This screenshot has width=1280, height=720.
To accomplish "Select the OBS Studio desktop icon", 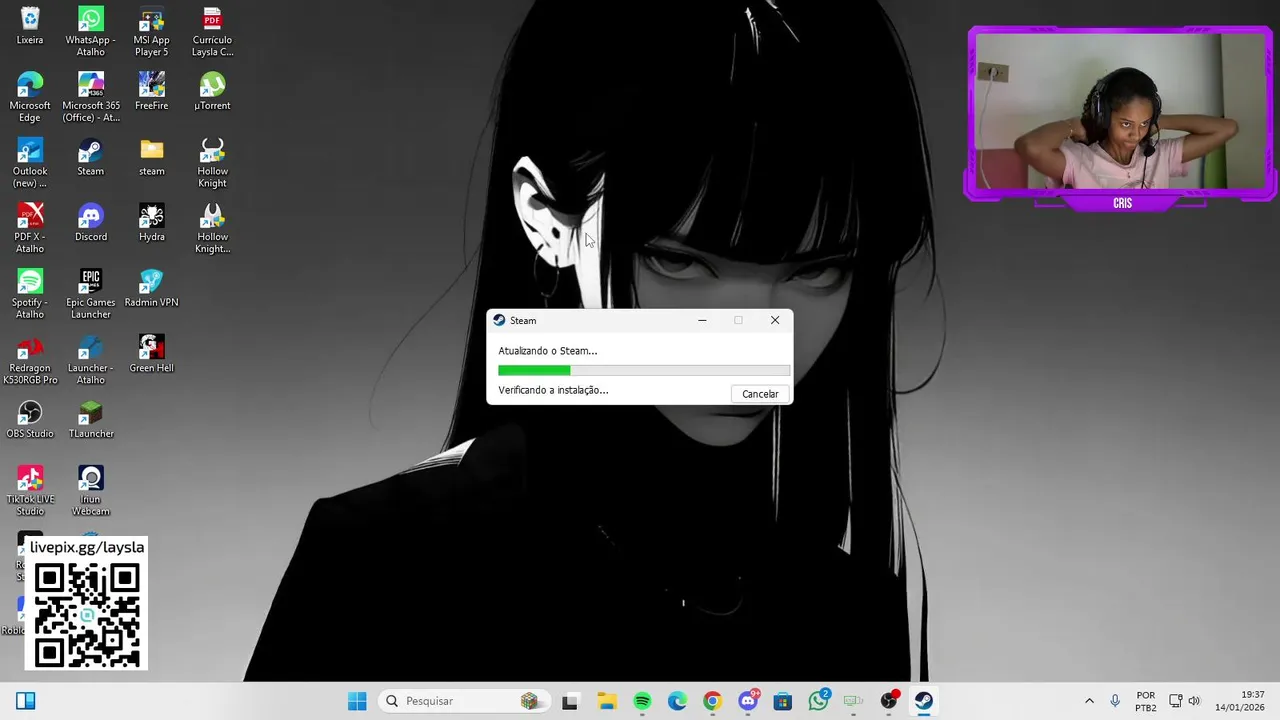I will (x=30, y=420).
